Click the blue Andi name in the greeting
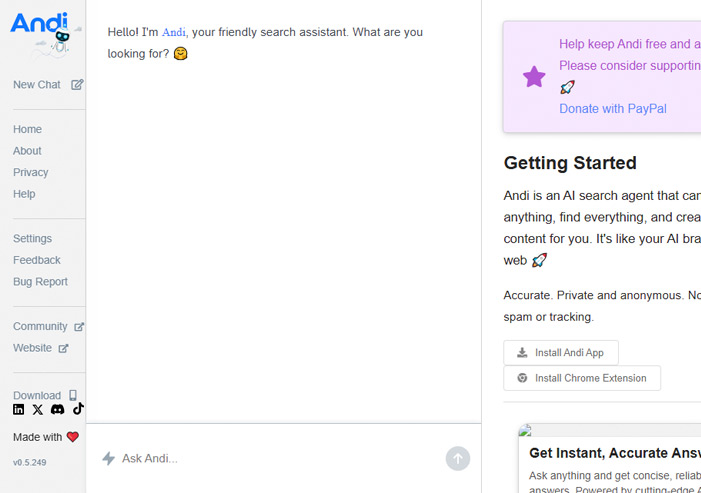The width and height of the screenshot is (701, 493). point(173,32)
